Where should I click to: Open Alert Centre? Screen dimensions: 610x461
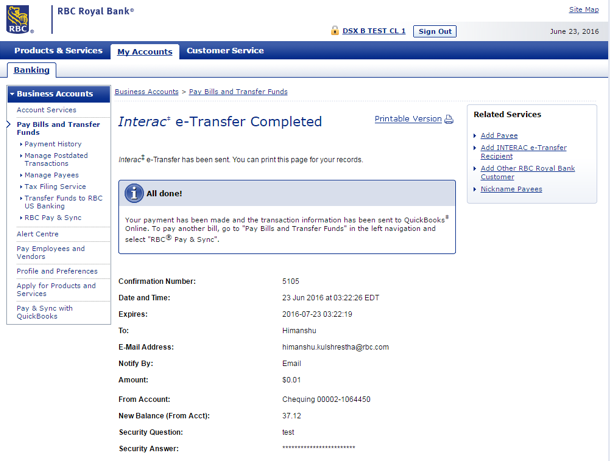tap(37, 234)
